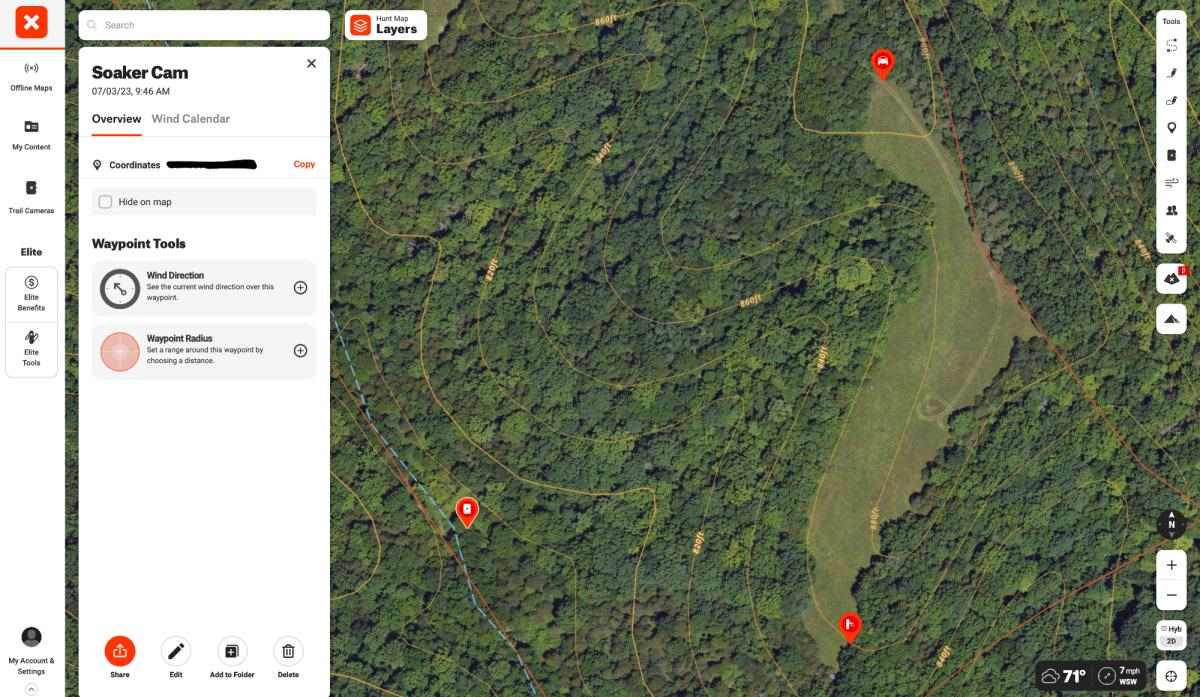This screenshot has height=697, width=1200.
Task: Open Trail Cameras section
Action: (x=31, y=197)
